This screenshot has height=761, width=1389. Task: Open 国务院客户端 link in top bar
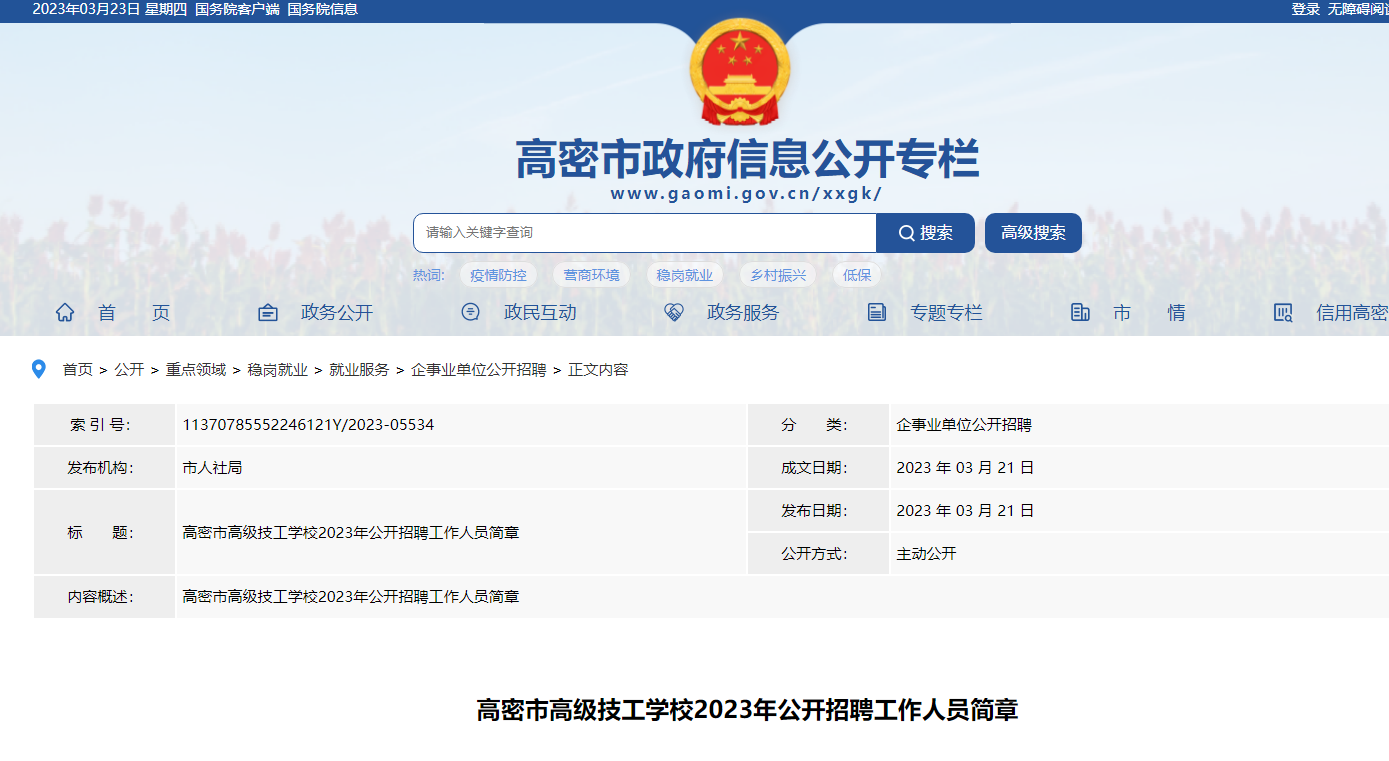tap(237, 9)
